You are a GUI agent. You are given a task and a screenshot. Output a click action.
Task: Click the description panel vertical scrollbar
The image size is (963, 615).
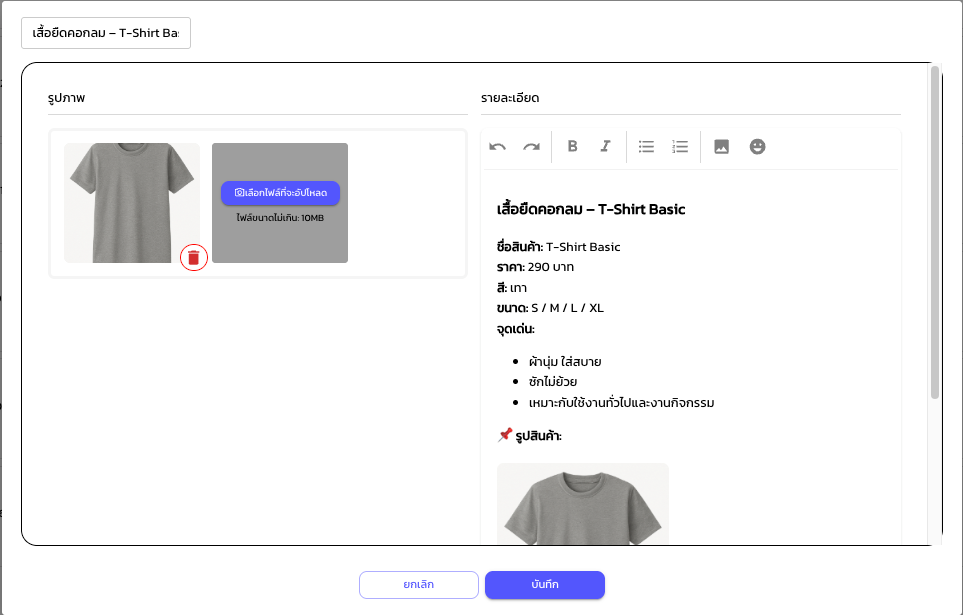click(935, 232)
